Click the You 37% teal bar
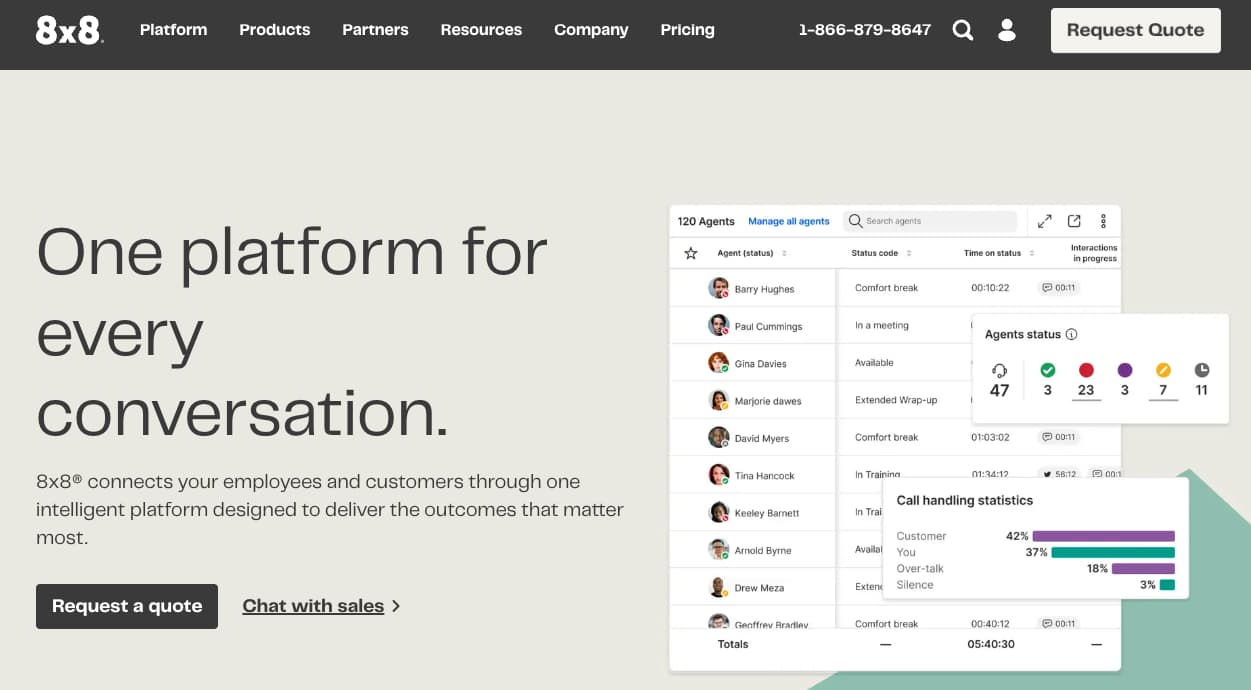This screenshot has height=690, width=1251. [x=1113, y=552]
